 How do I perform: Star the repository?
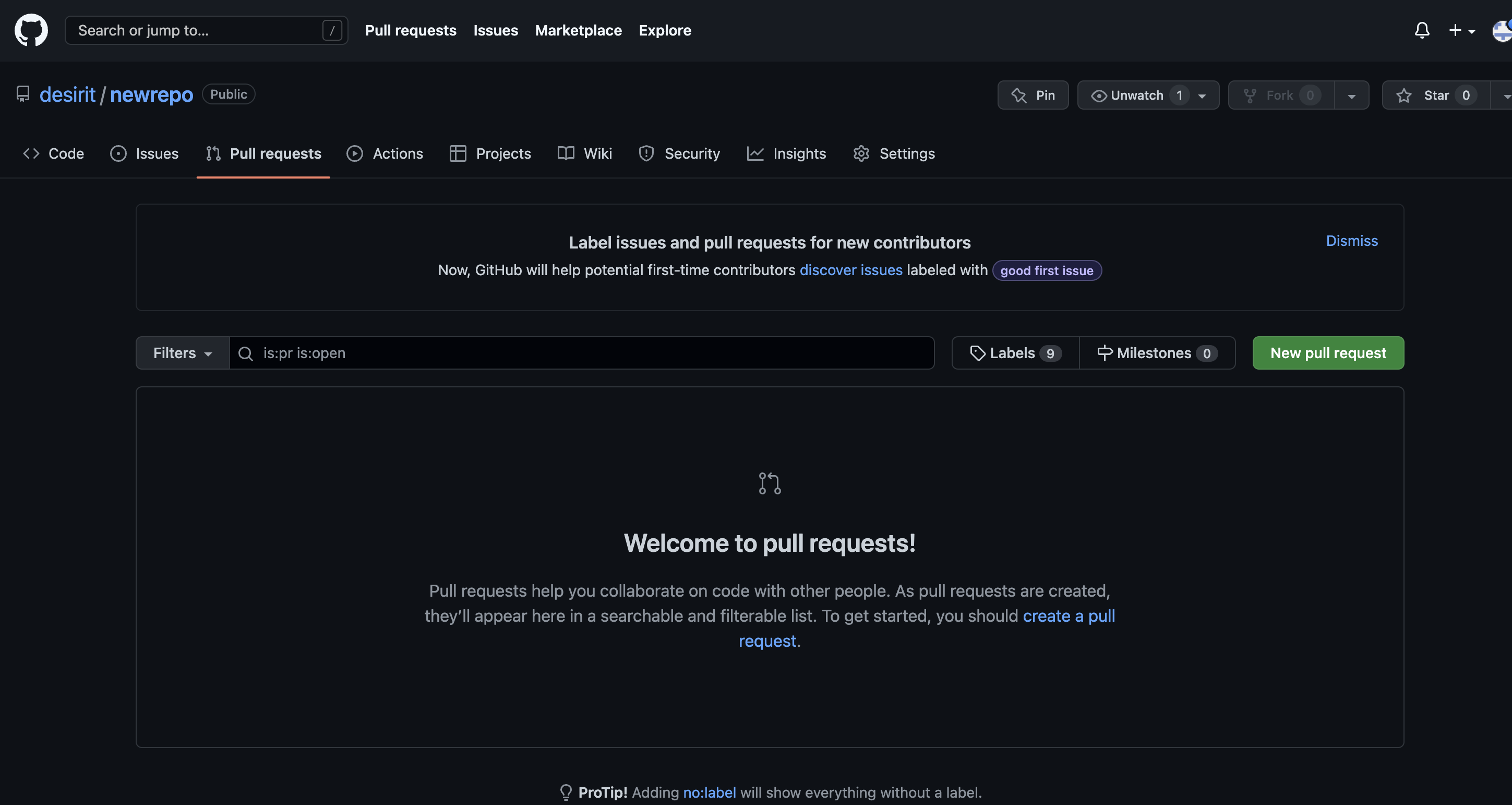point(1436,95)
